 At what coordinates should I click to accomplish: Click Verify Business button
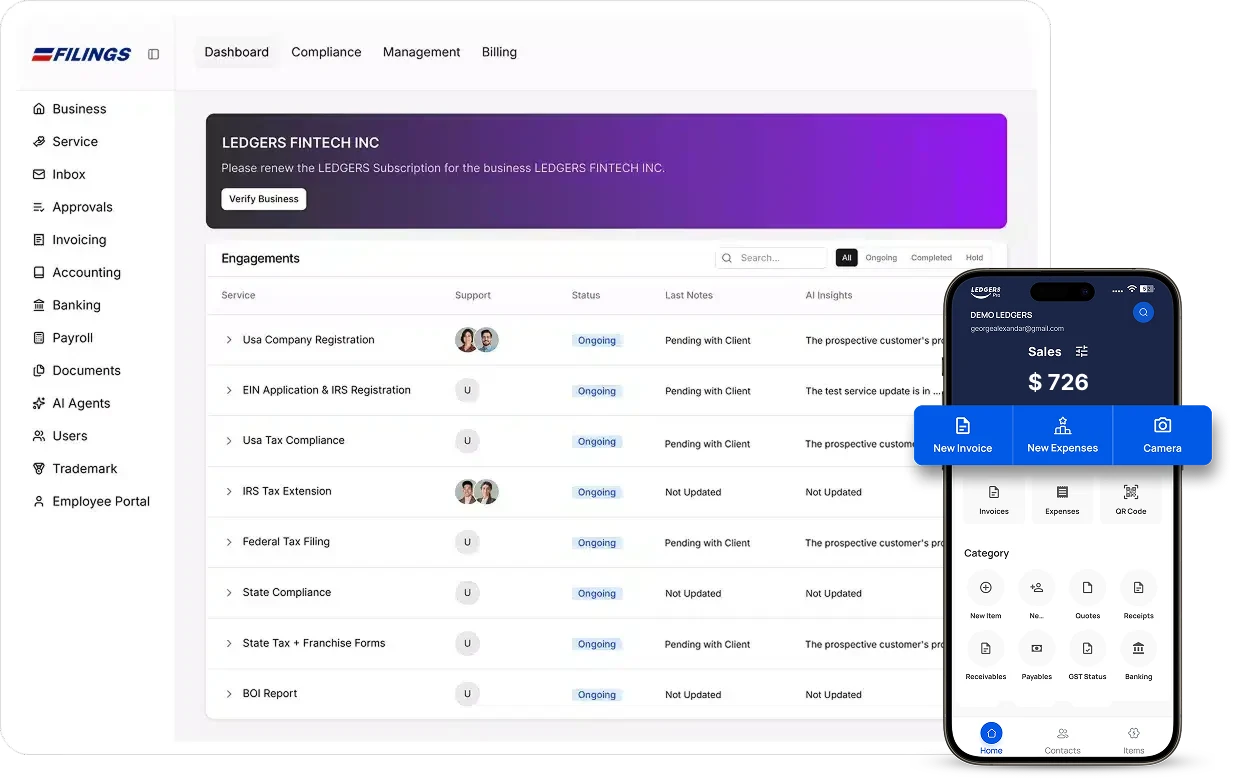(x=264, y=199)
